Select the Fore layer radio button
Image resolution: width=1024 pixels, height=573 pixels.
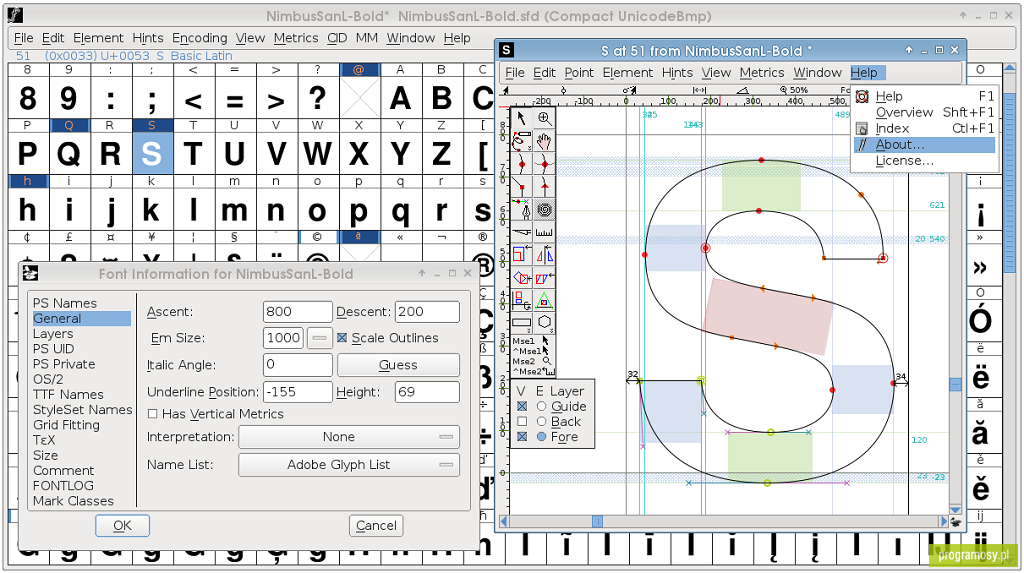coord(541,436)
